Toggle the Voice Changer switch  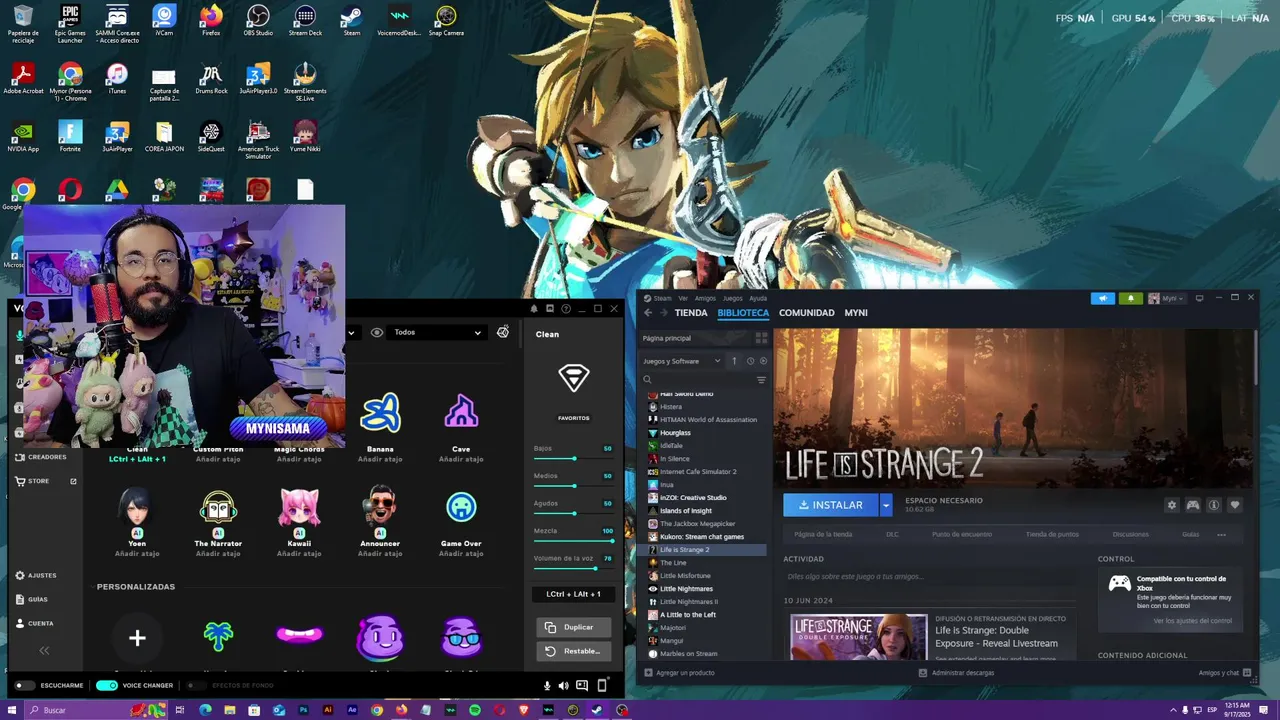pyautogui.click(x=107, y=685)
